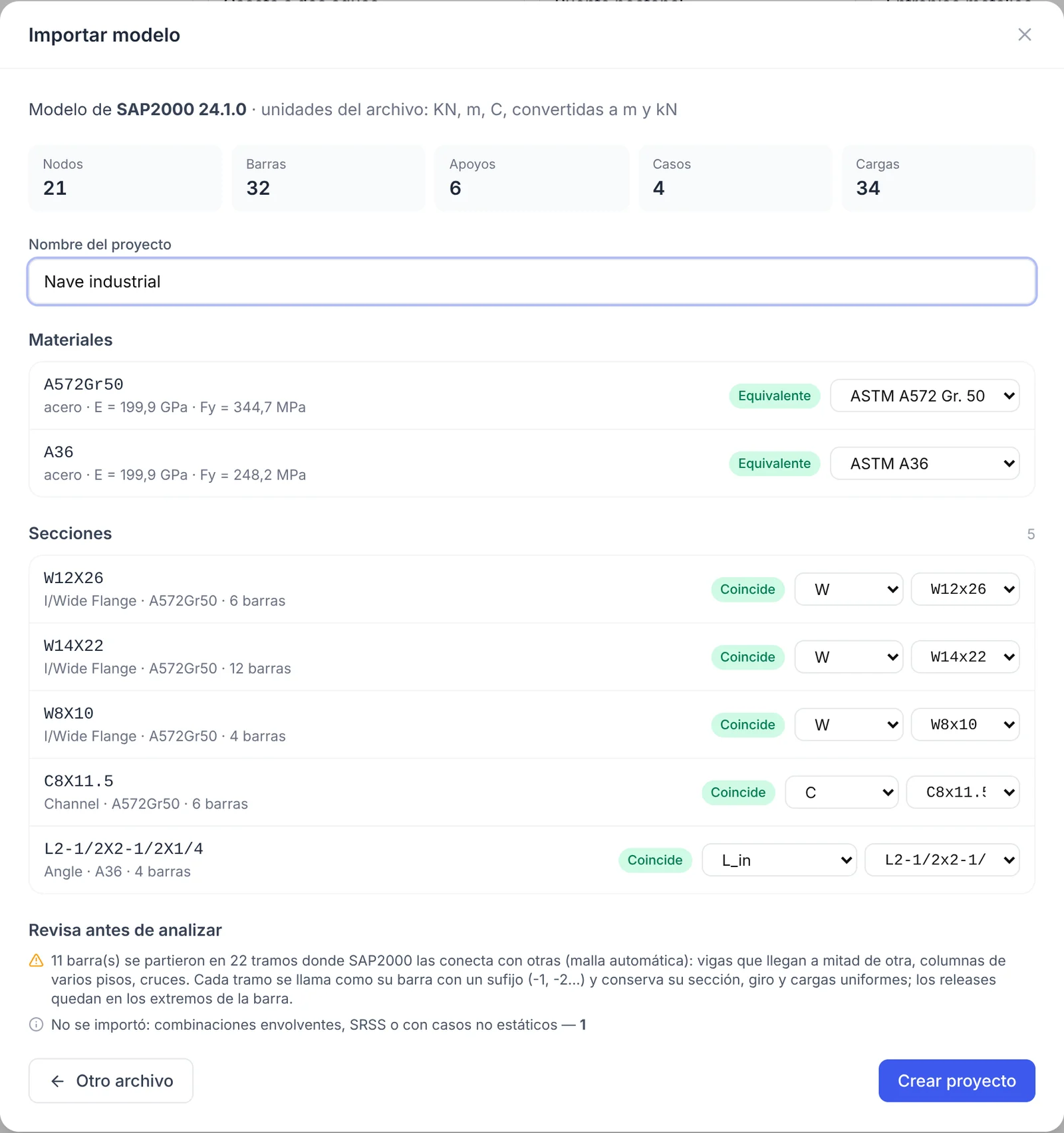Click the 'Revisa antes de analizar' heading

coord(125,930)
